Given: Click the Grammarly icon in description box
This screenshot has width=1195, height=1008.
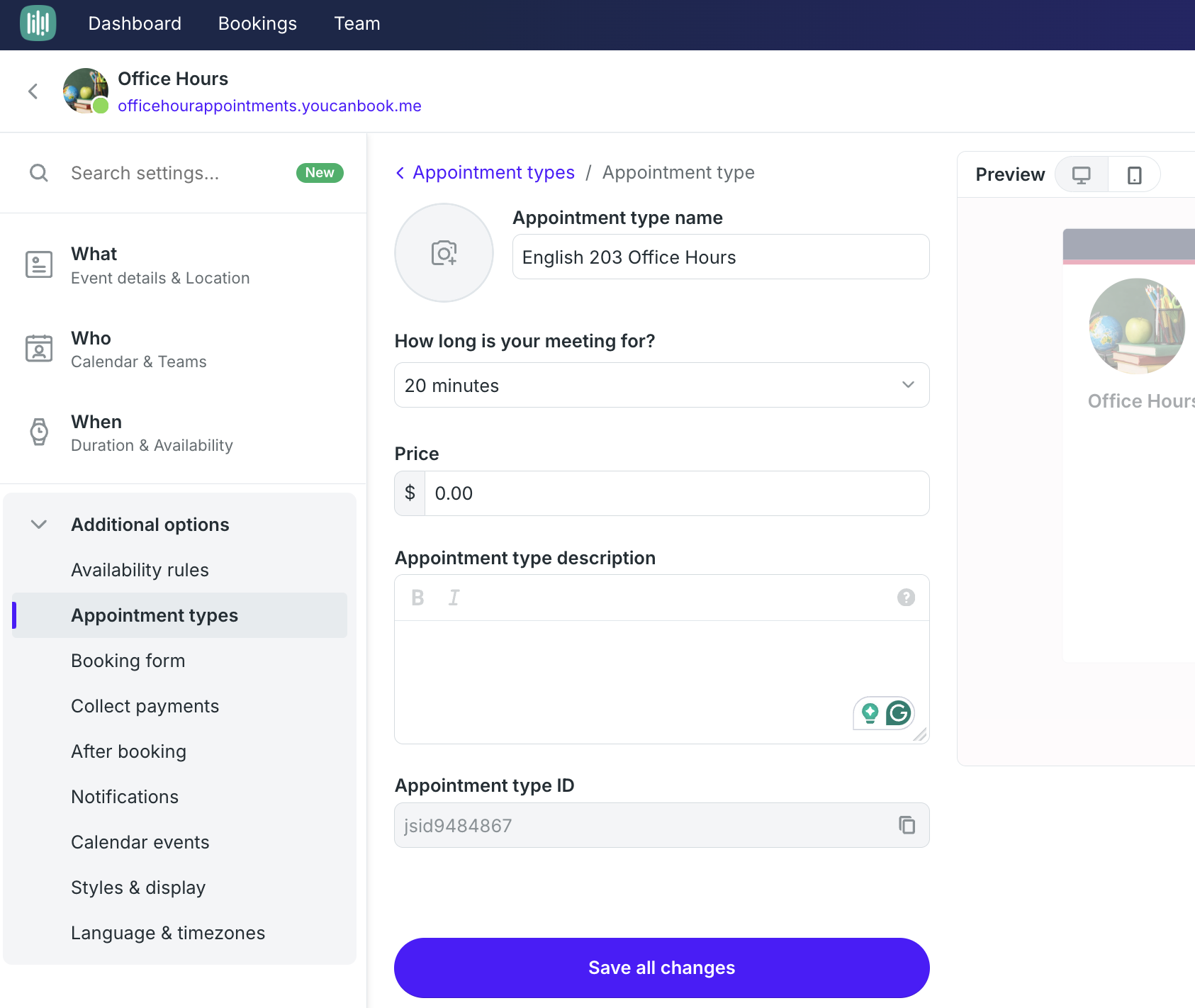Looking at the screenshot, I should coord(899,712).
